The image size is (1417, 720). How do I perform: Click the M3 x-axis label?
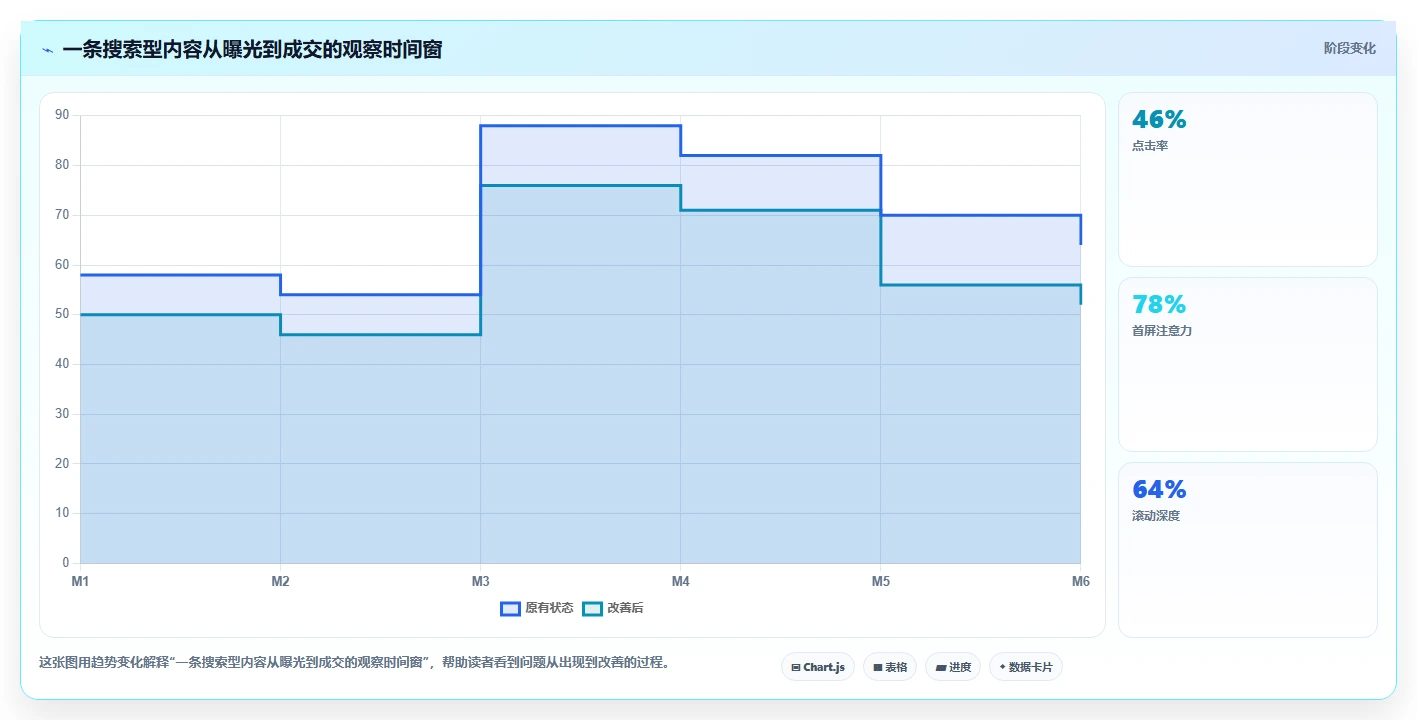[480, 581]
